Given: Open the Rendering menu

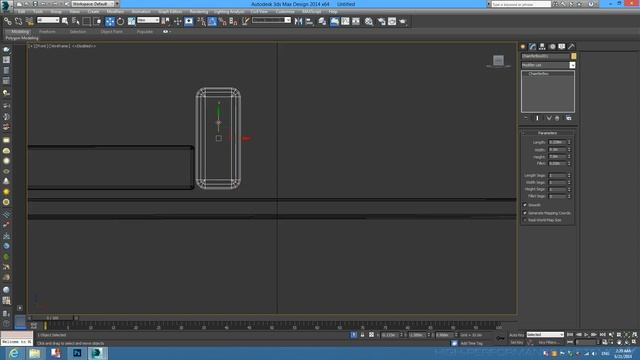Looking at the screenshot, I should point(199,12).
